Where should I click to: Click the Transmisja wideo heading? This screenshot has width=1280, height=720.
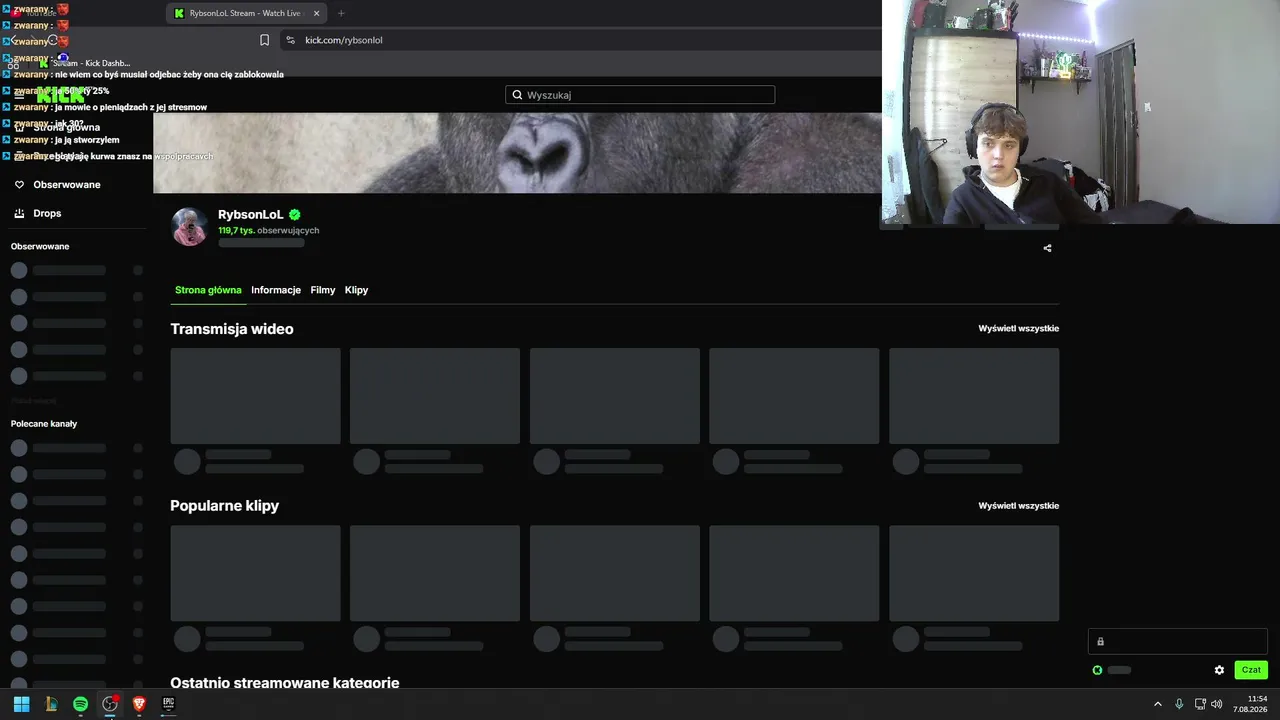pyautogui.click(x=232, y=329)
